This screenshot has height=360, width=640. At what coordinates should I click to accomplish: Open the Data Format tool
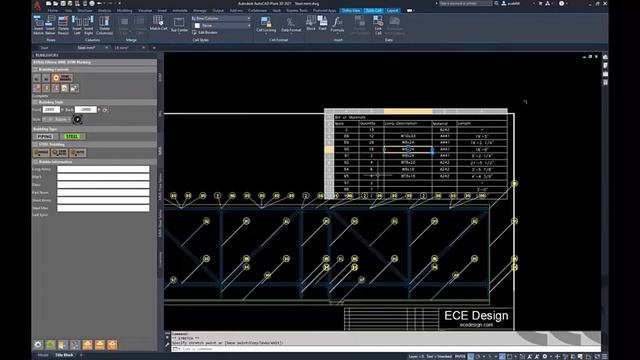point(291,24)
